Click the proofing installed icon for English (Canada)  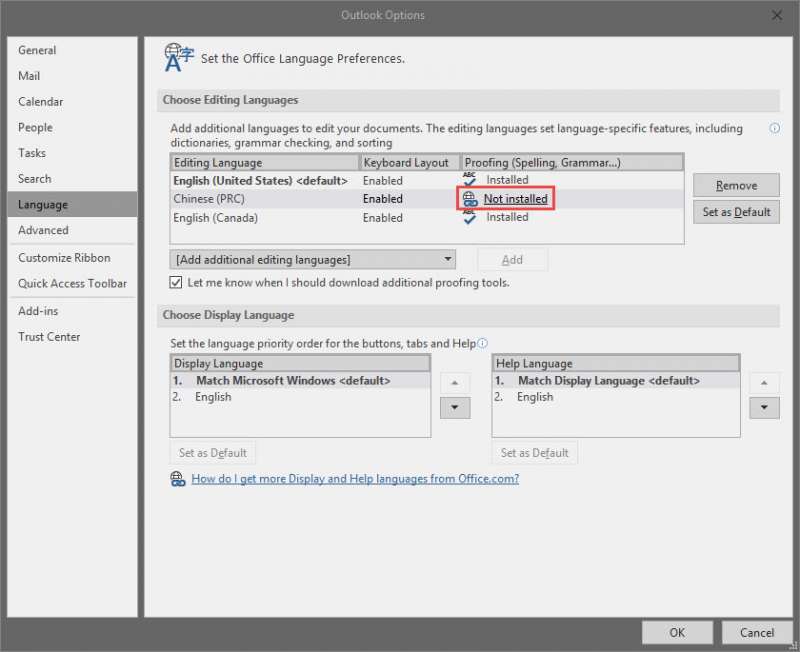click(x=469, y=217)
